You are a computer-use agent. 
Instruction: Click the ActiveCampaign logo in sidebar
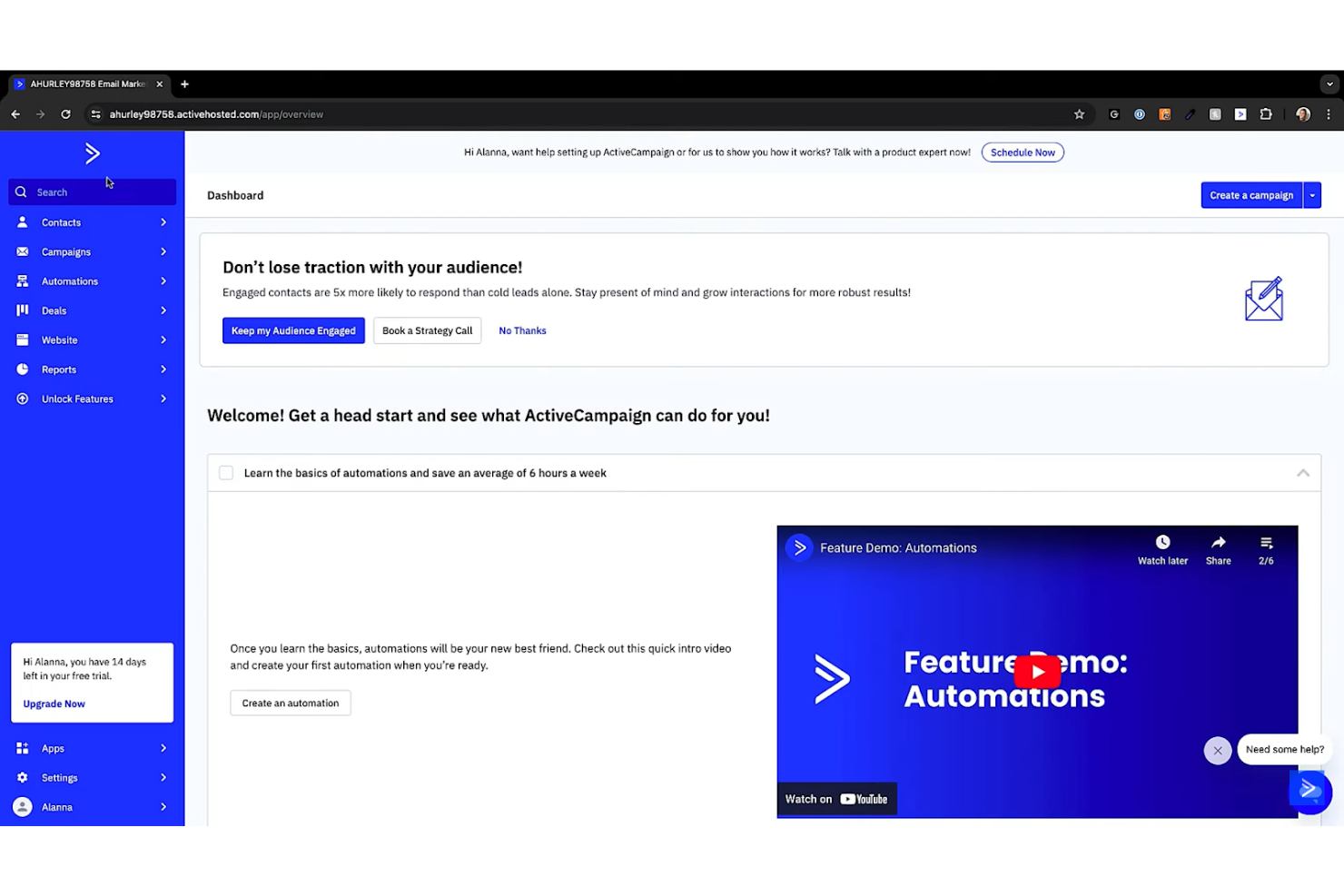pyautogui.click(x=92, y=153)
